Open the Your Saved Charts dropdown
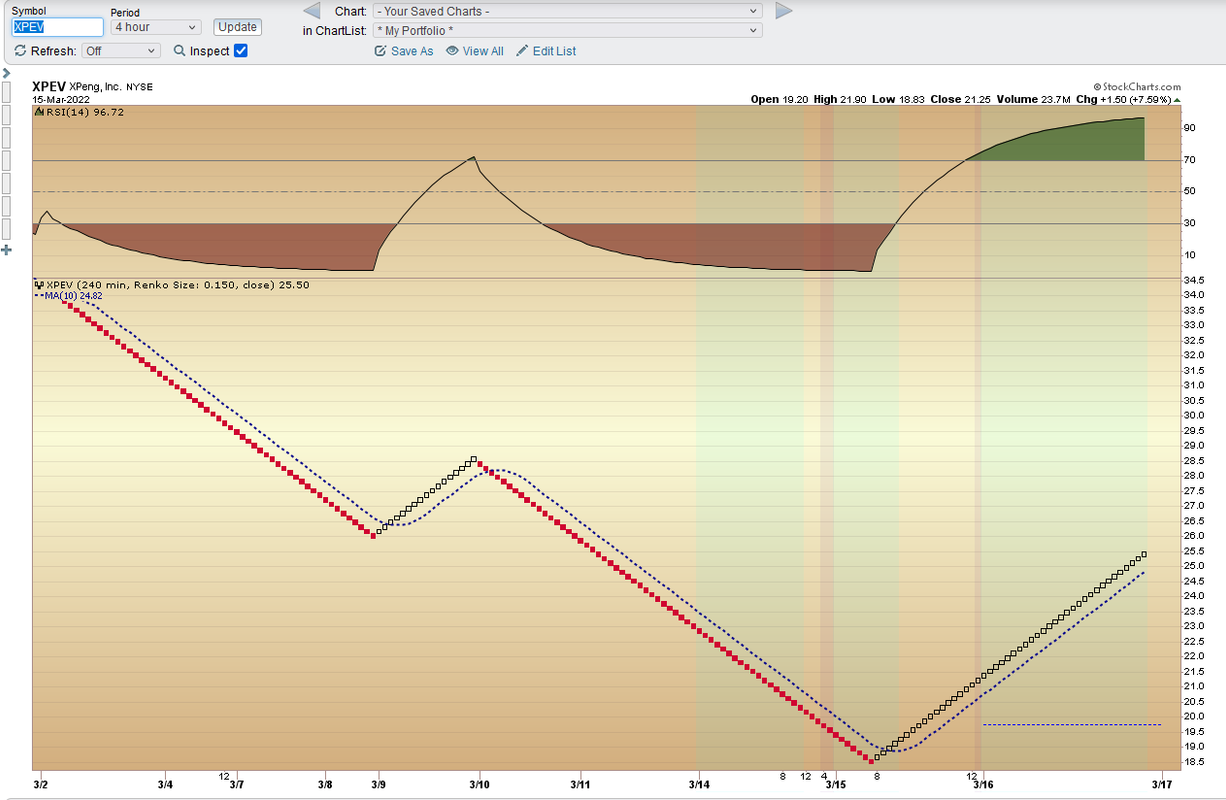1226x800 pixels. [x=567, y=11]
